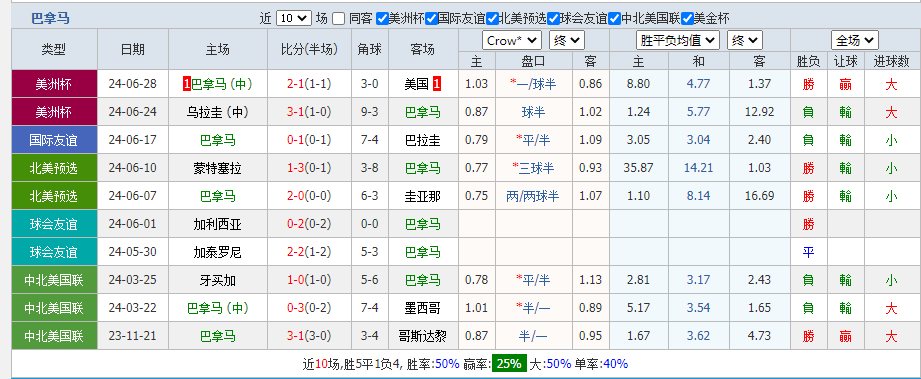Open the 3-1(3-0) score against 哥斯达黎

[309, 336]
